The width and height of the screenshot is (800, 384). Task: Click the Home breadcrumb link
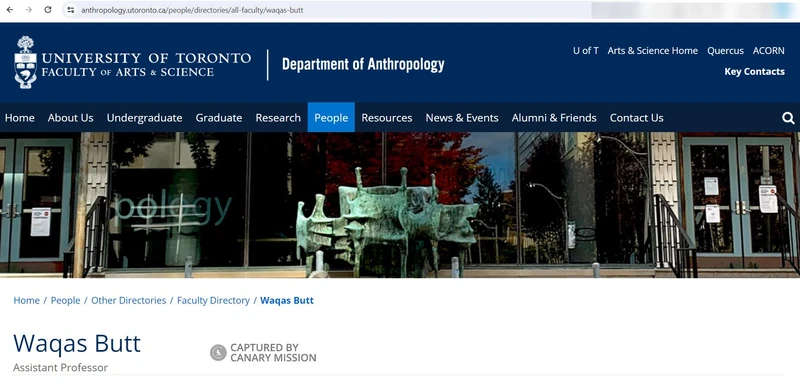27,300
